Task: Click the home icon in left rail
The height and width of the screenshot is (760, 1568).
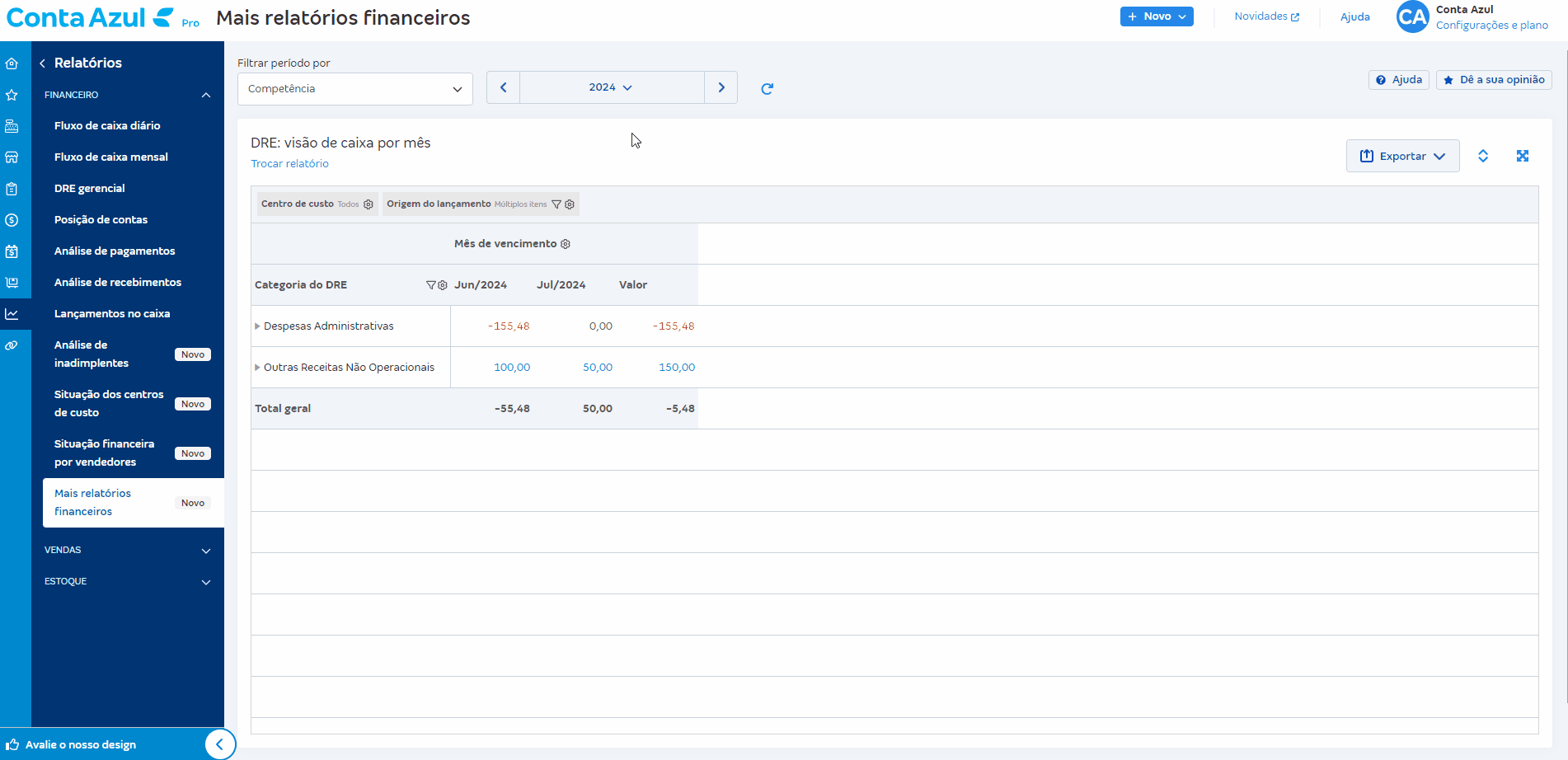Action: coord(12,63)
